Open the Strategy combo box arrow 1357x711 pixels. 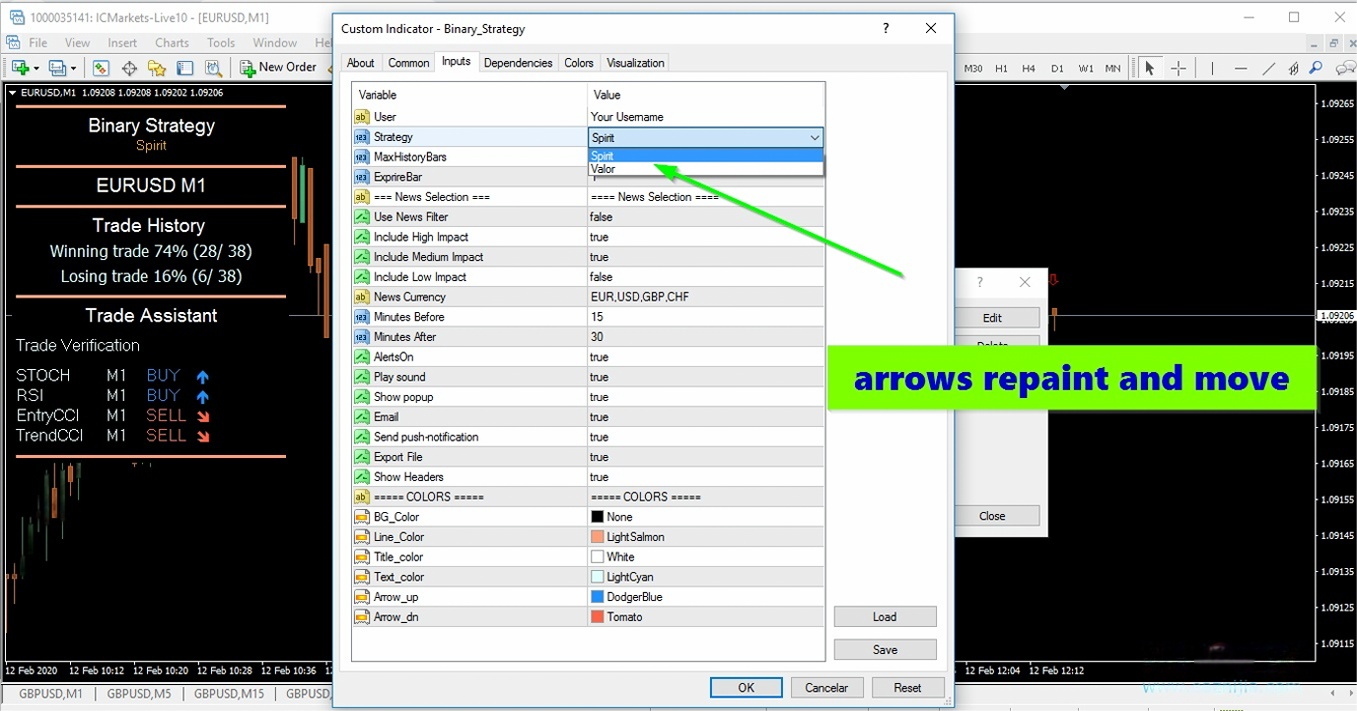coord(814,137)
